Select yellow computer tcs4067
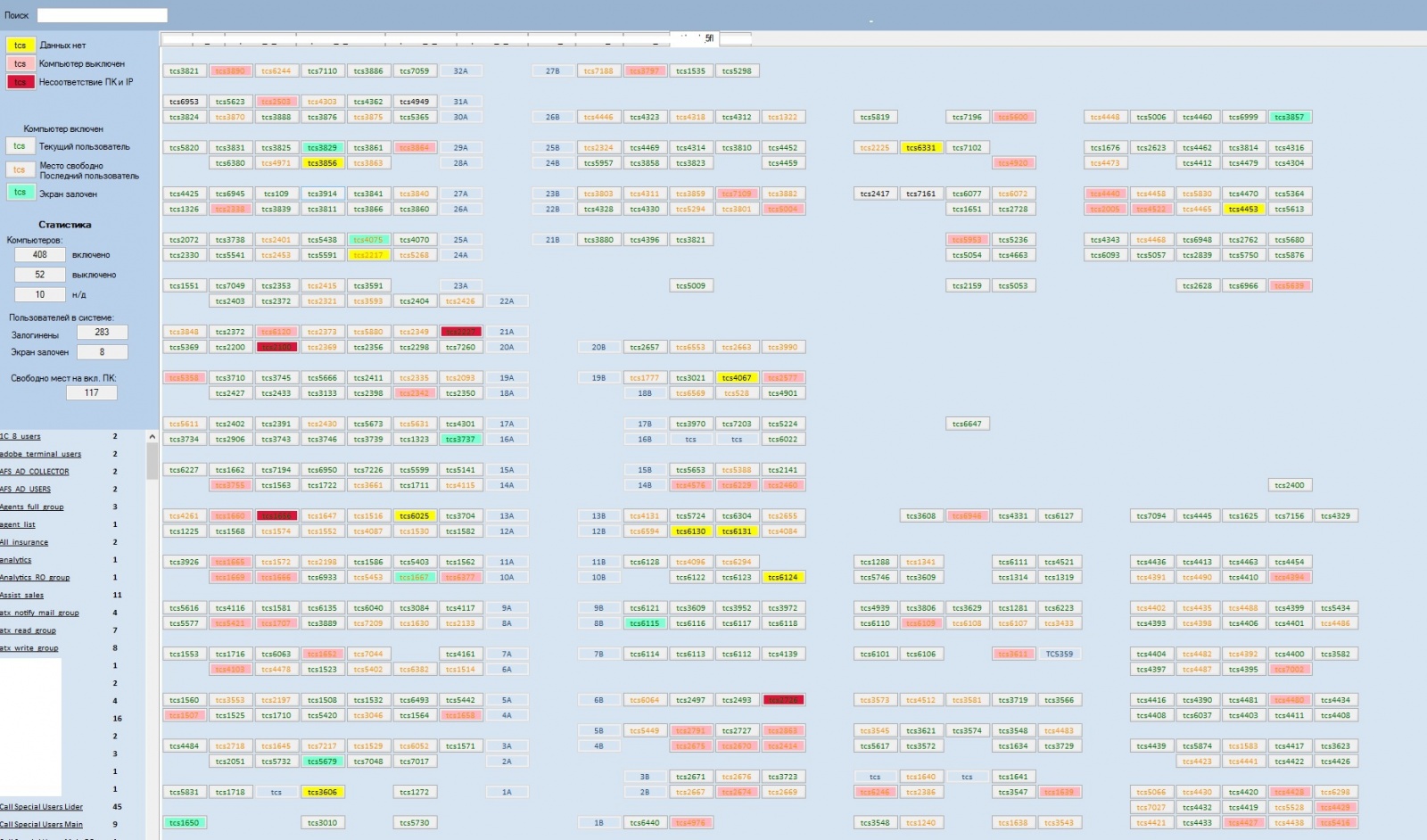Screen dimensions: 1427x840 point(737,378)
